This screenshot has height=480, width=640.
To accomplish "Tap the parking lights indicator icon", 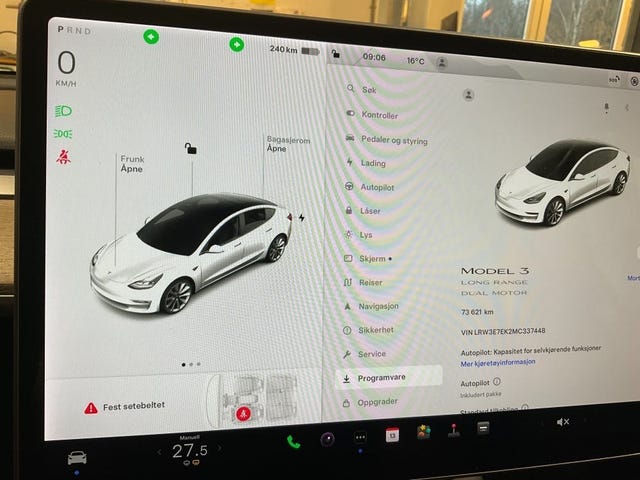I will tap(63, 133).
